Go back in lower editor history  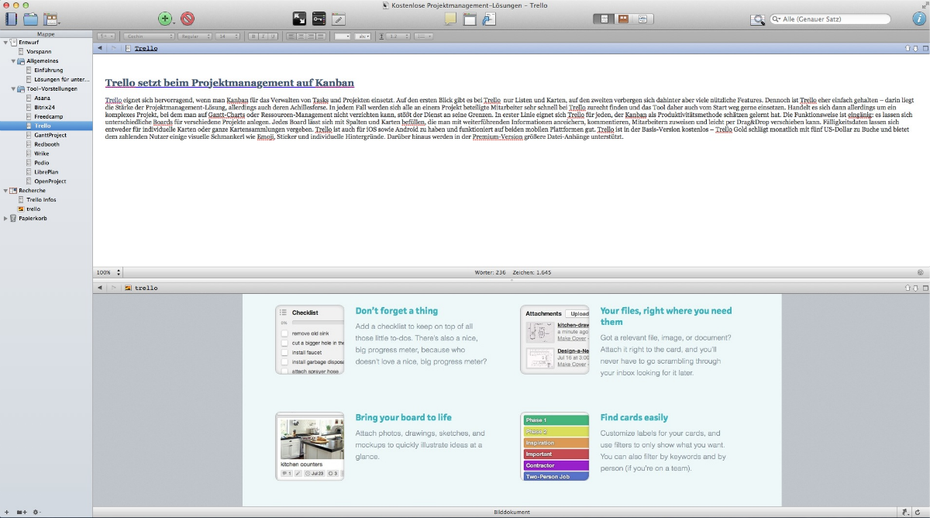pyautogui.click(x=100, y=288)
